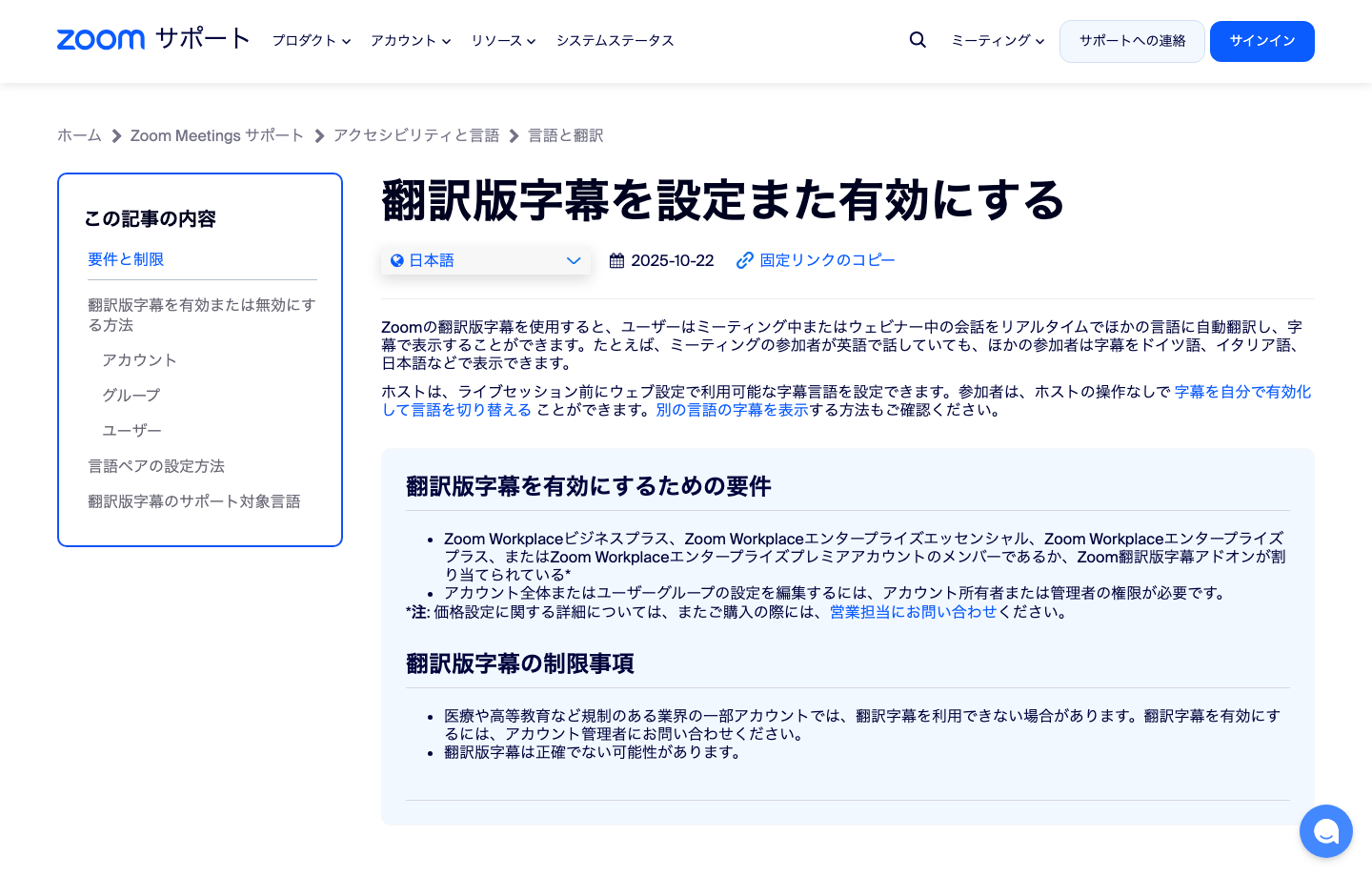Click the calendar icon beside 2025-10-22
The width and height of the screenshot is (1372, 877).
(x=616, y=260)
